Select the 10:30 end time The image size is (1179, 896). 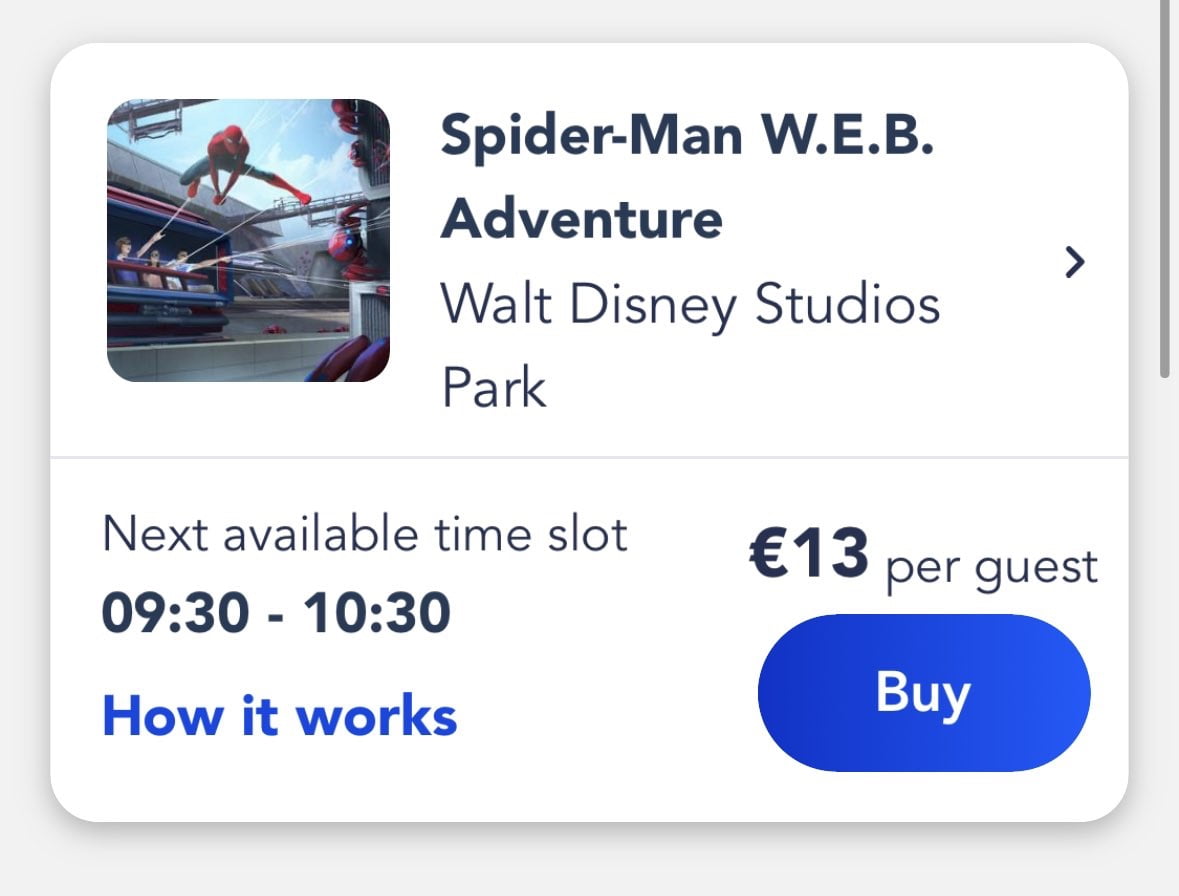378,613
